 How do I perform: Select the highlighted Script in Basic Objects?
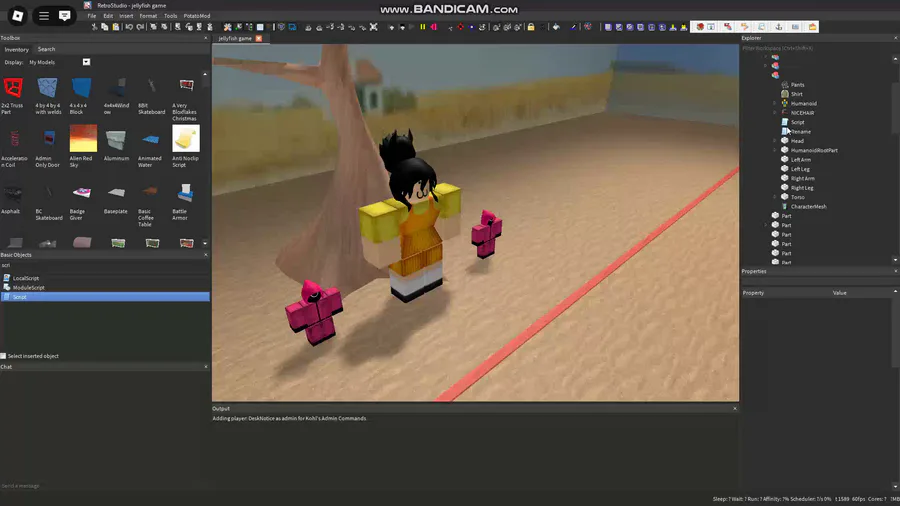105,297
